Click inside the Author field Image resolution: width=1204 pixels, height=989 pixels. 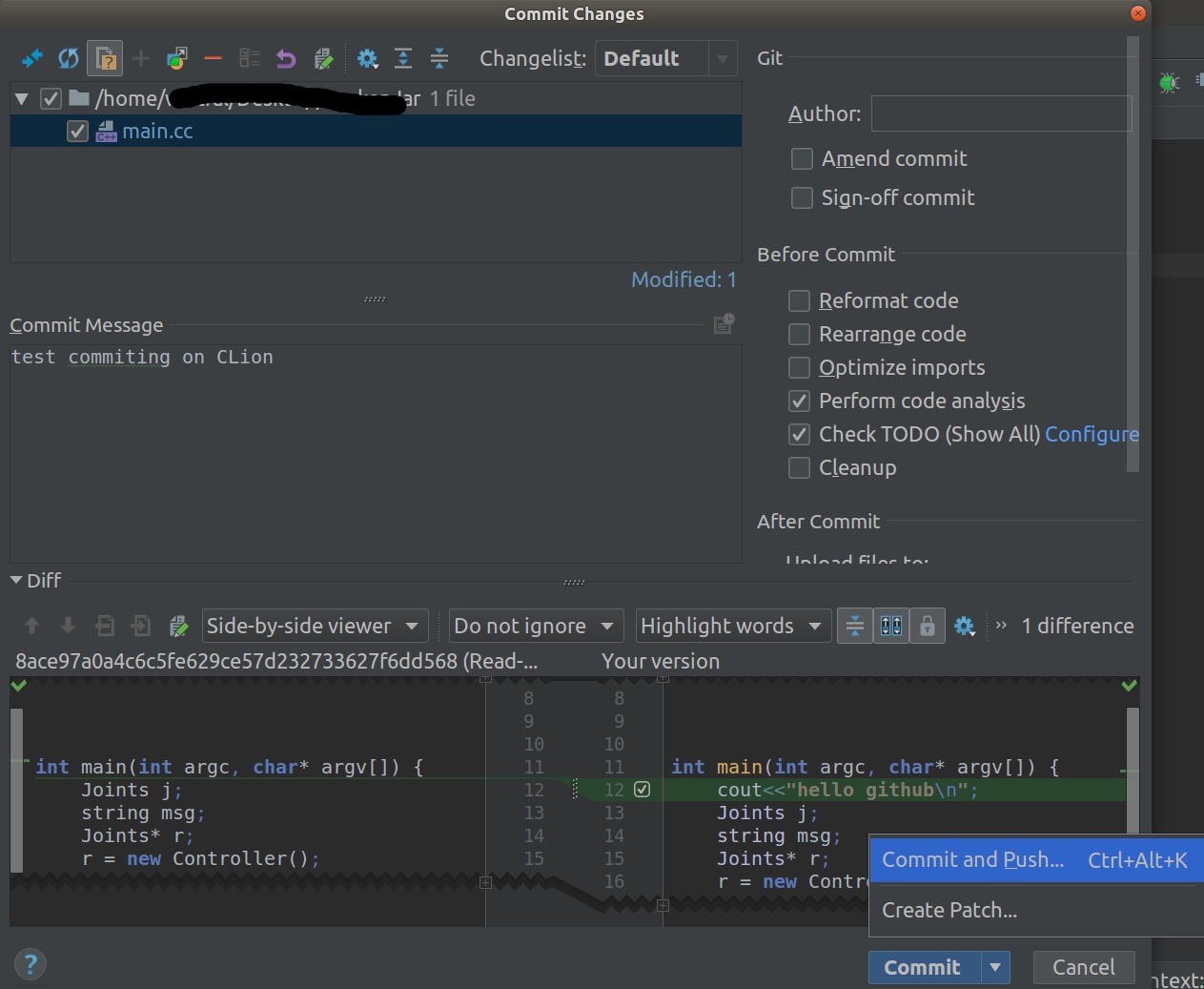point(1000,113)
